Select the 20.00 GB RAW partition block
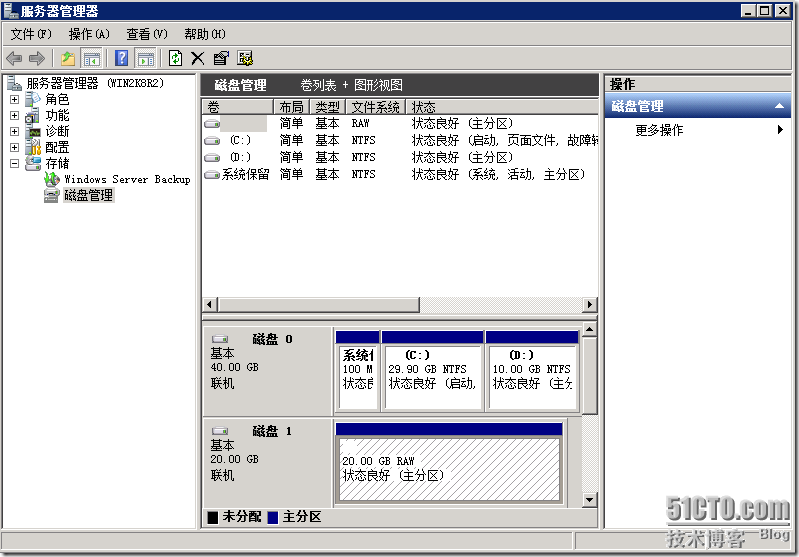 (x=449, y=463)
